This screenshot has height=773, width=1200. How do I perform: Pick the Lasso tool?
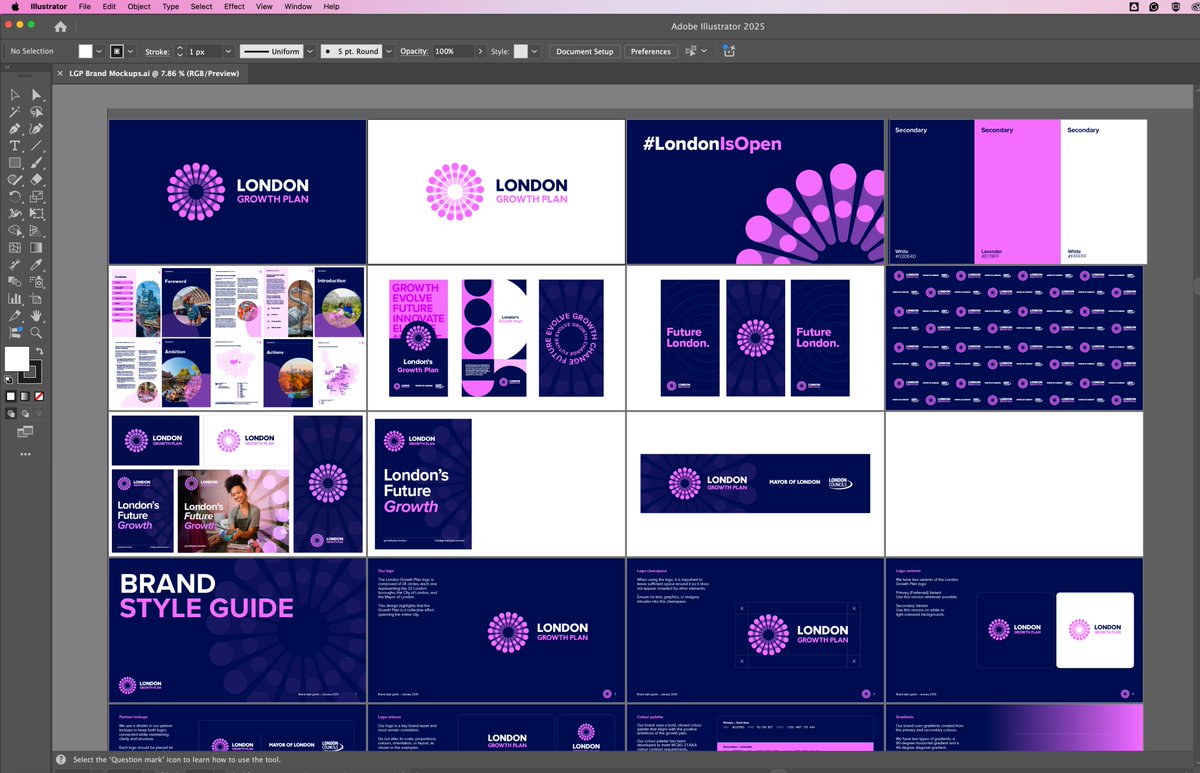click(37, 112)
